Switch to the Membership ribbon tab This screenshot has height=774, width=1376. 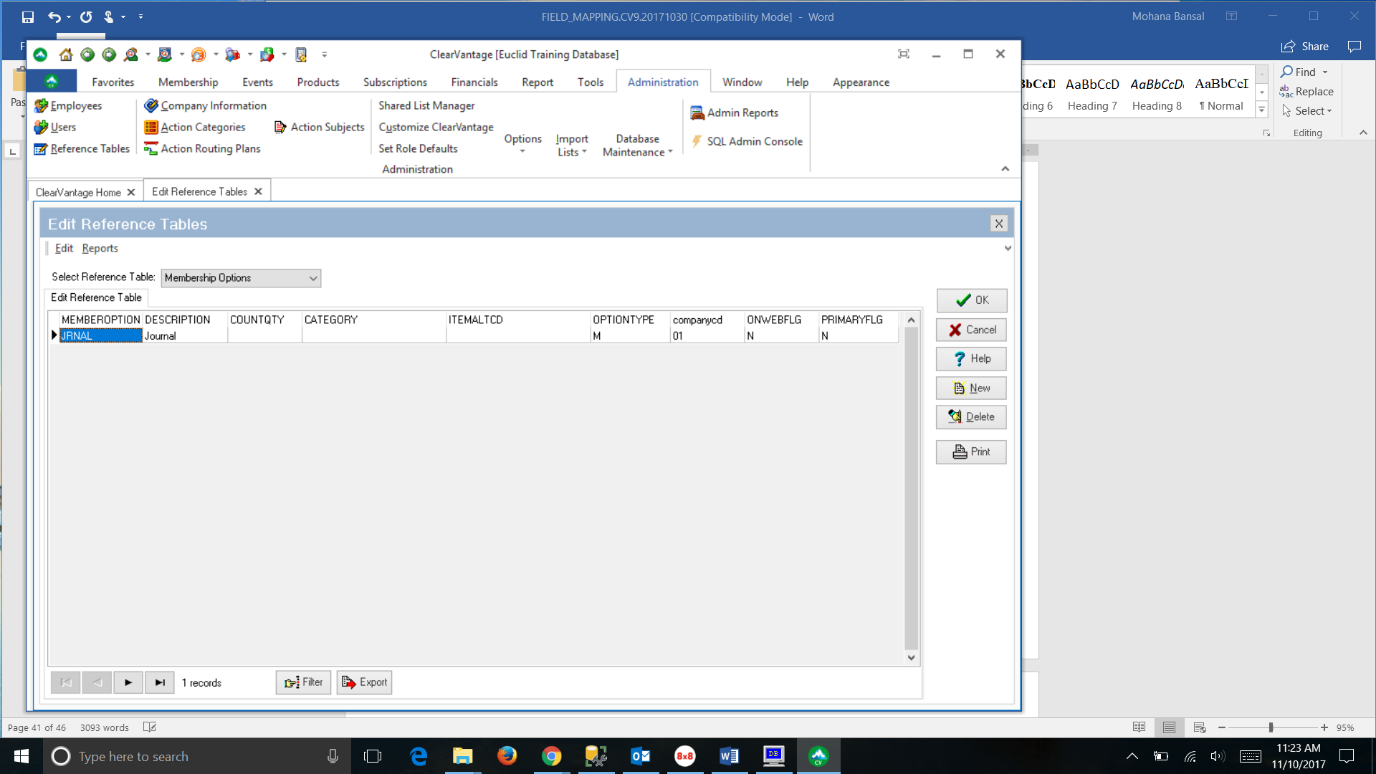(x=188, y=82)
